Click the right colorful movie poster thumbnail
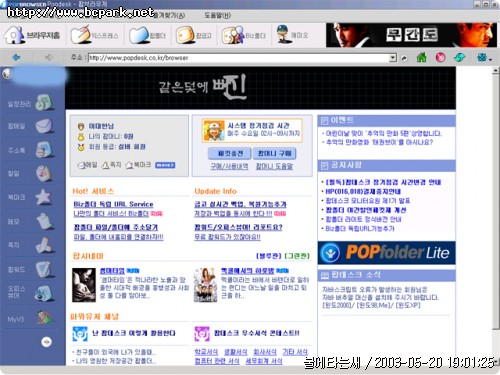This screenshot has height=375, width=500. pyautogui.click(x=205, y=285)
